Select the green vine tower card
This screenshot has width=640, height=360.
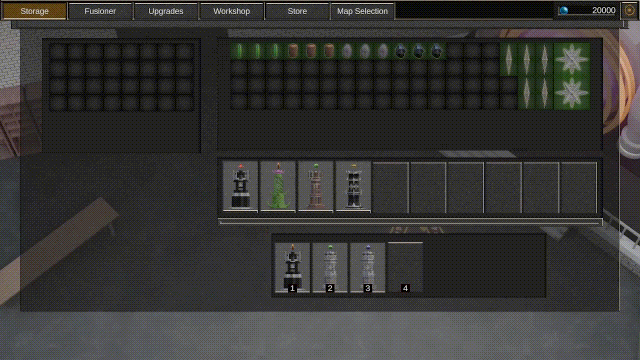pos(278,187)
